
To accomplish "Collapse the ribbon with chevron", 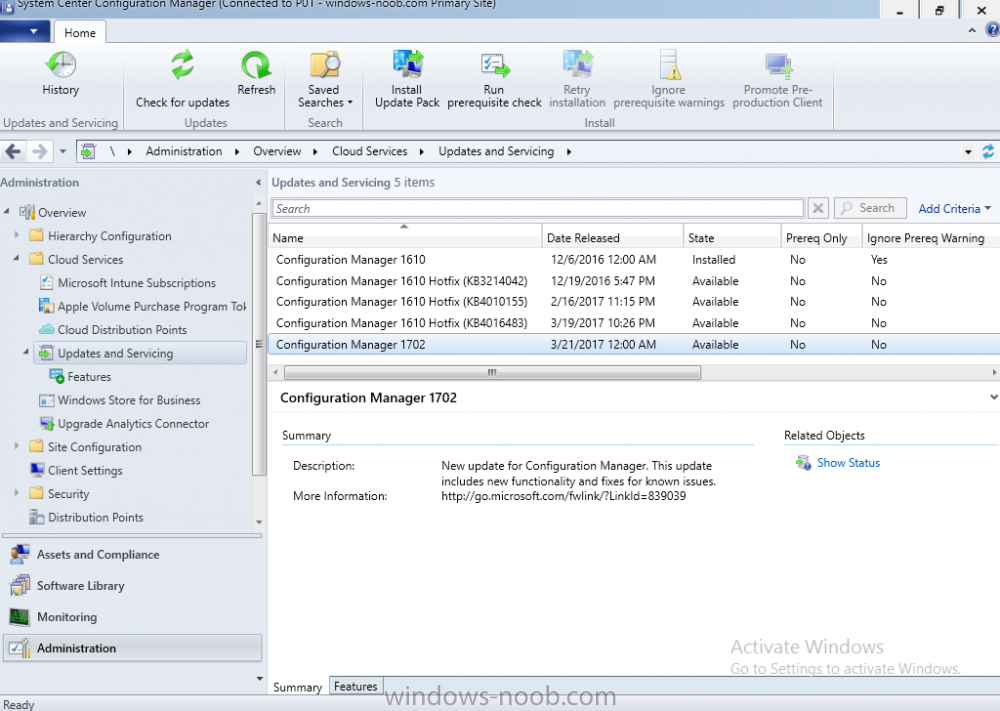I will pyautogui.click(x=972, y=30).
